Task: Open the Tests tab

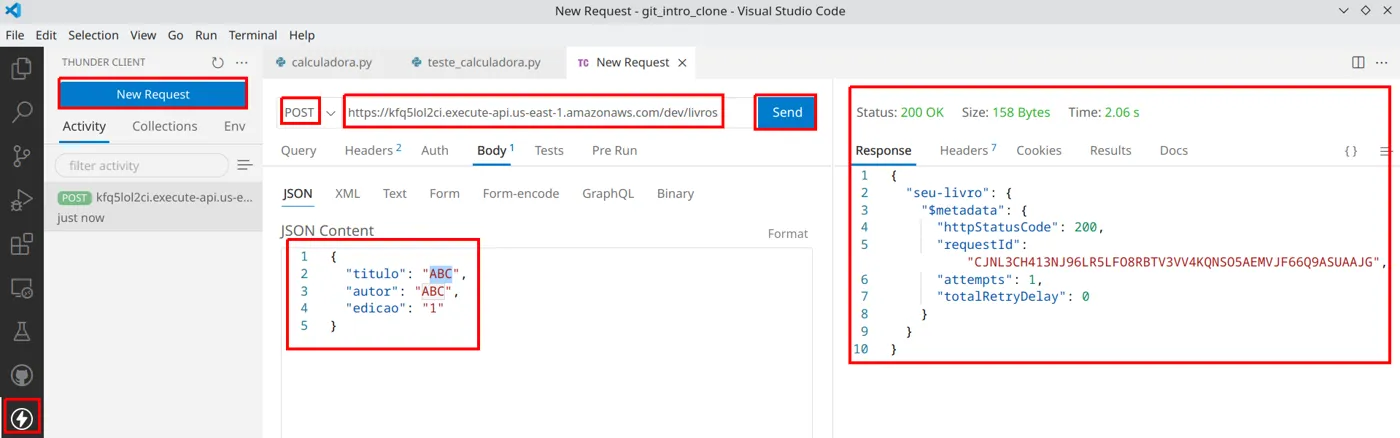Action: point(549,151)
